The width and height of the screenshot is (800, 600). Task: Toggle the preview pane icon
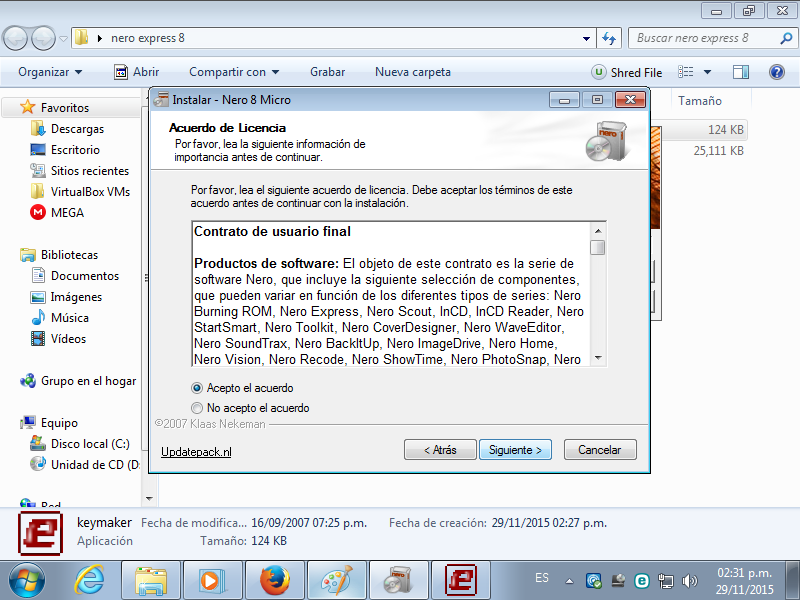(x=741, y=72)
